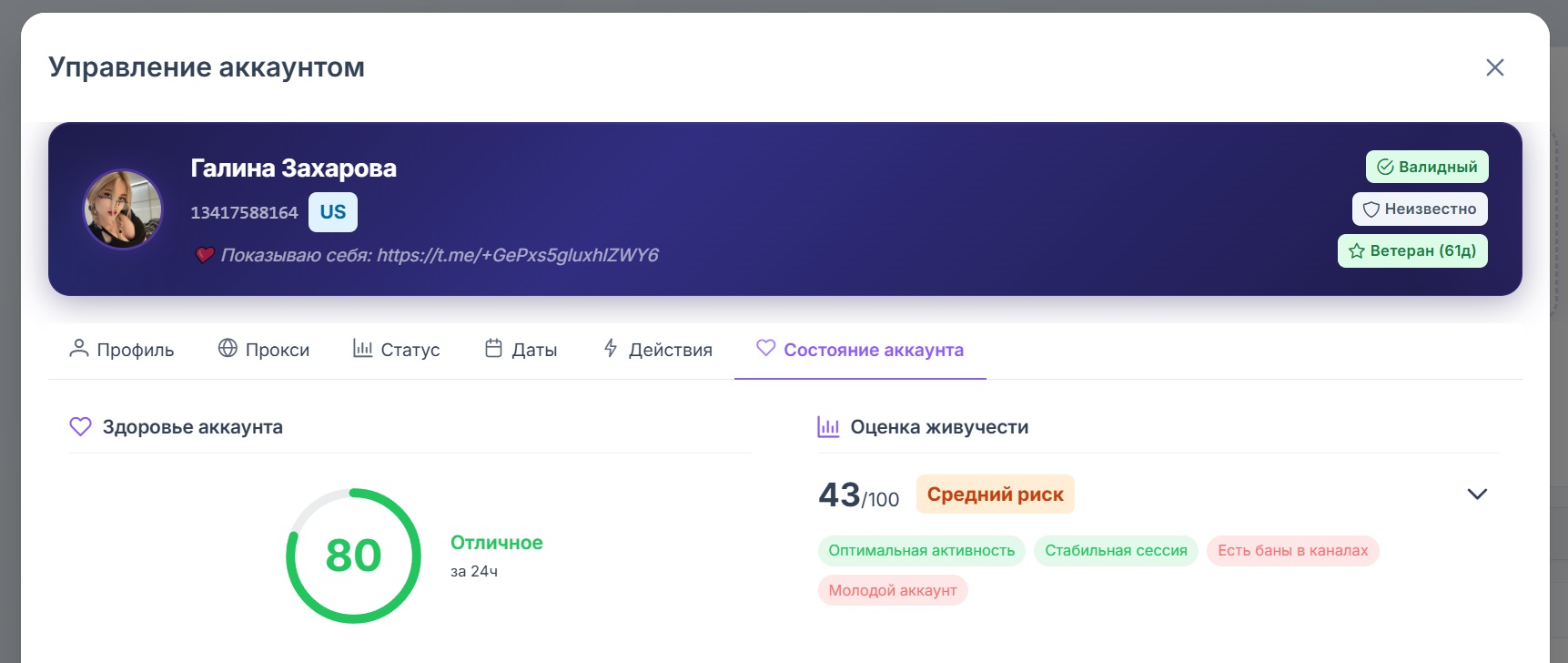Select the Действия tab
Image resolution: width=1568 pixels, height=663 pixels.
point(657,350)
